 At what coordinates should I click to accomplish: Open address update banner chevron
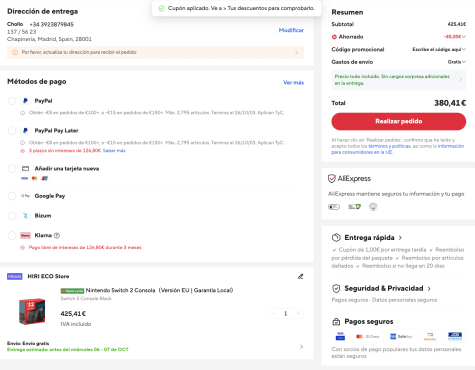pyautogui.click(x=297, y=52)
